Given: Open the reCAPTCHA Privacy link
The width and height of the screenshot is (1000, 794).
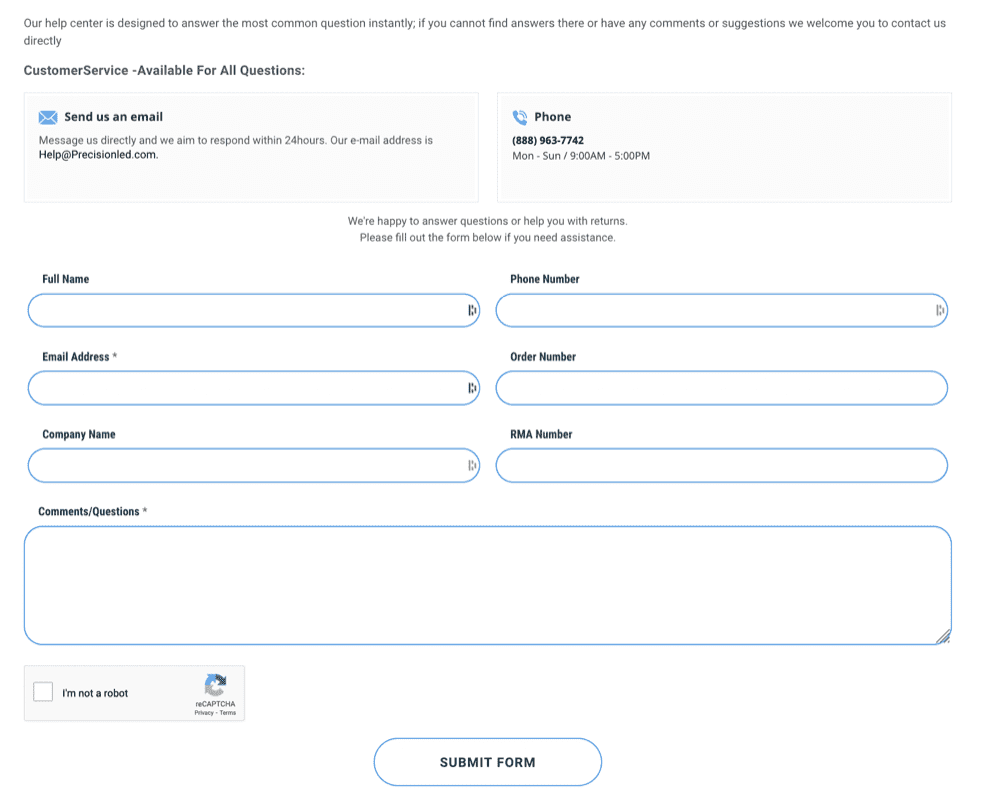Looking at the screenshot, I should [x=204, y=713].
